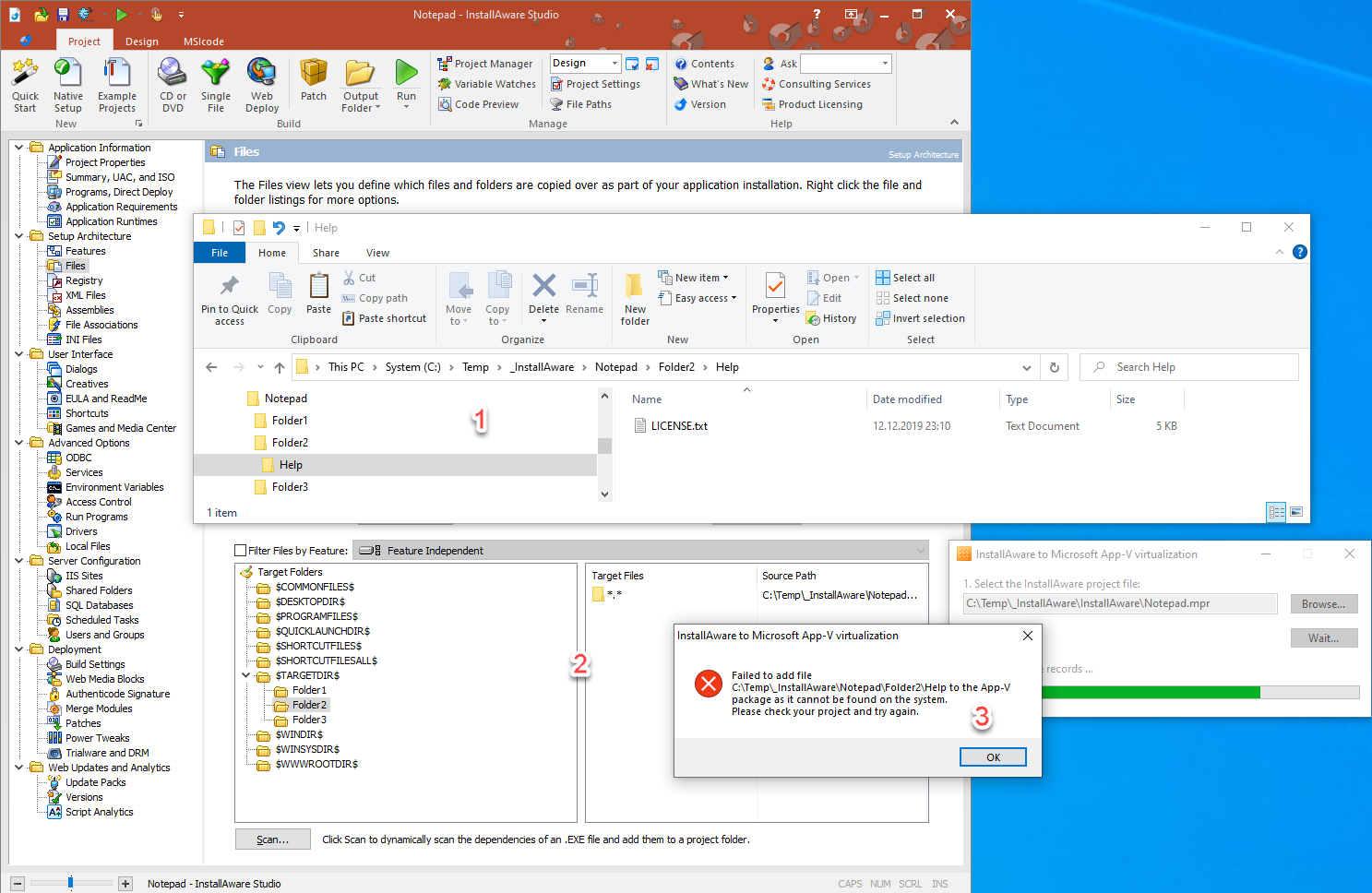The image size is (1372, 893).
Task: Switch Explorer to large icons view
Action: click(x=1296, y=512)
